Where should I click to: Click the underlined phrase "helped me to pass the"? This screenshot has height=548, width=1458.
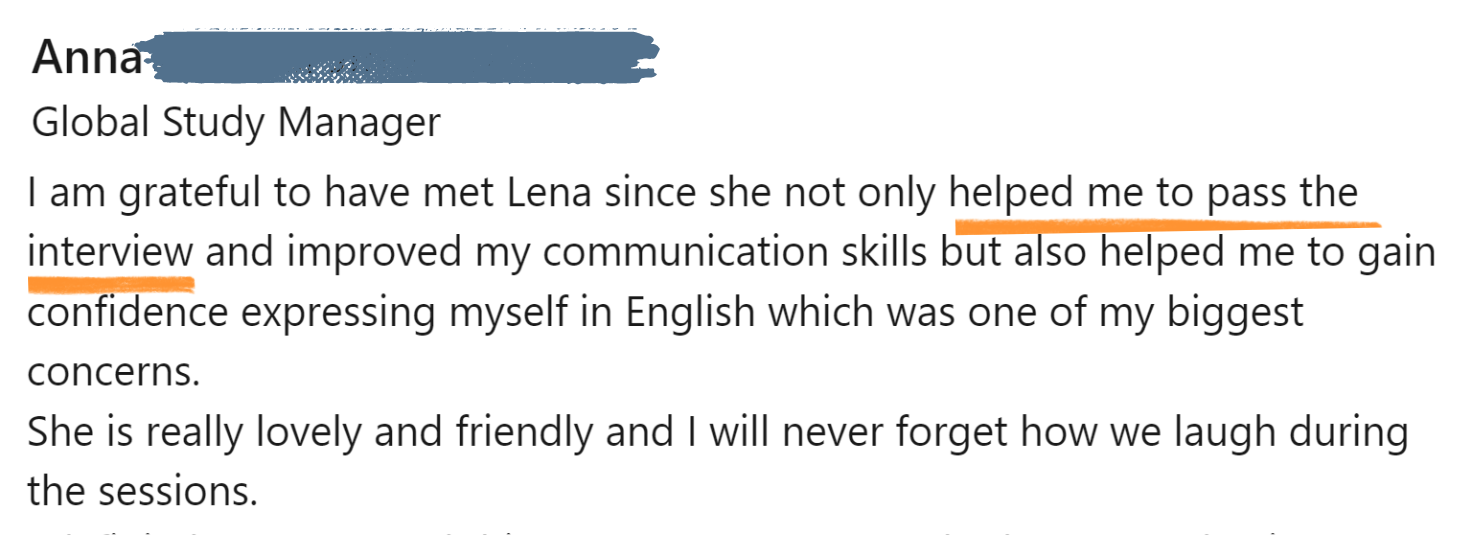(x=1155, y=192)
